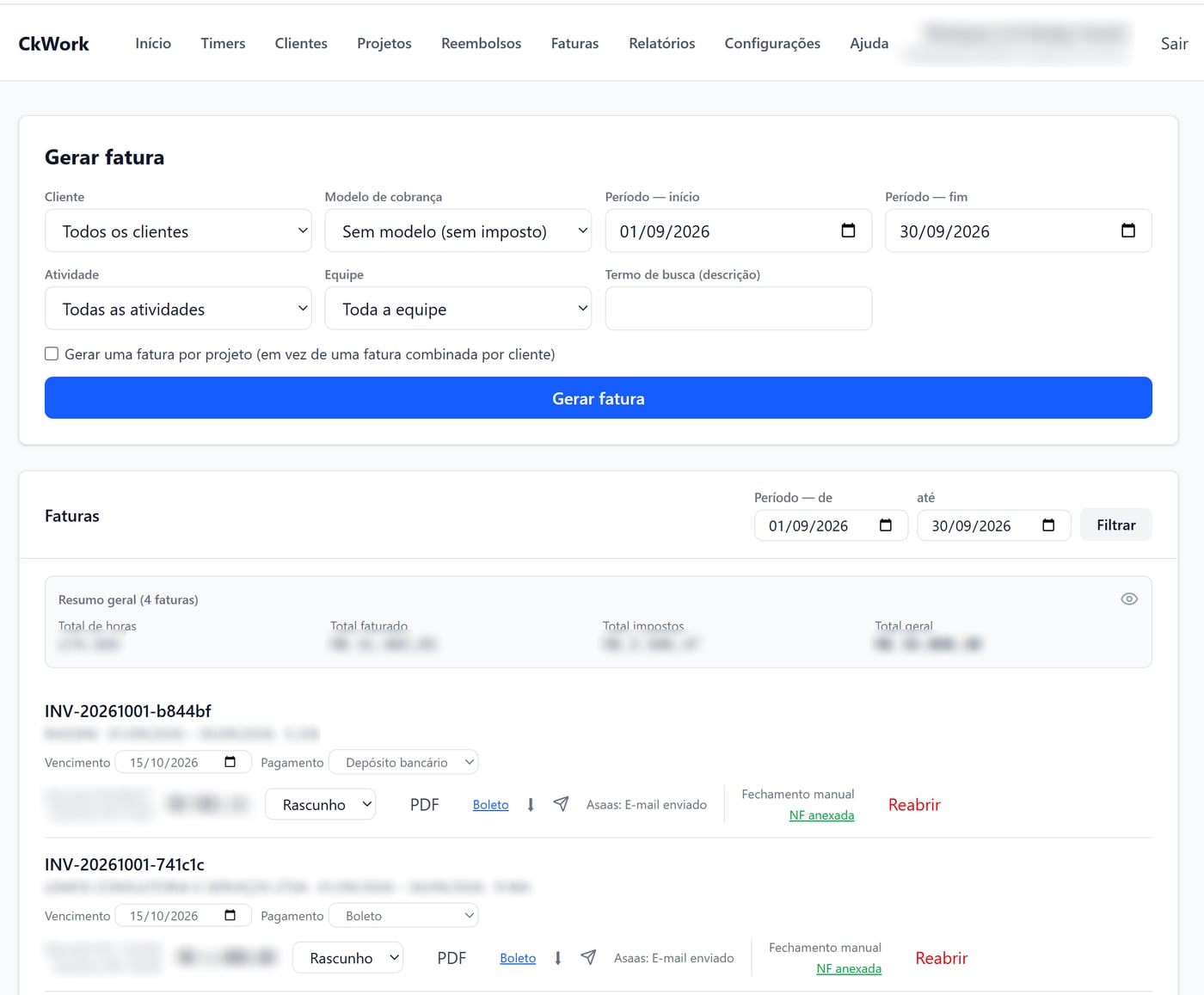
Task: View 'NF anexada' for INV-20261001-741c1c
Action: tap(849, 968)
